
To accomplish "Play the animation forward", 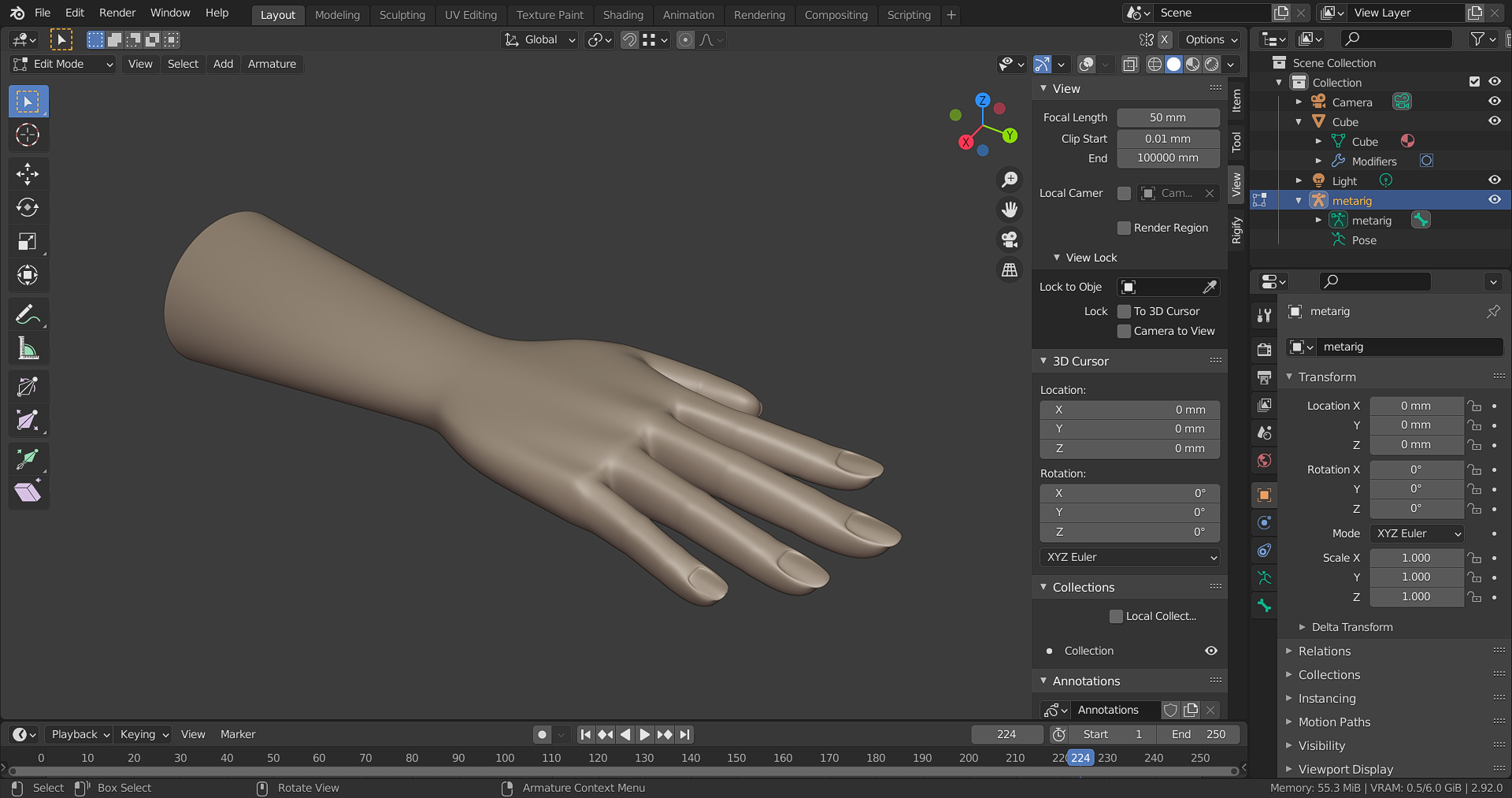I will tap(644, 735).
